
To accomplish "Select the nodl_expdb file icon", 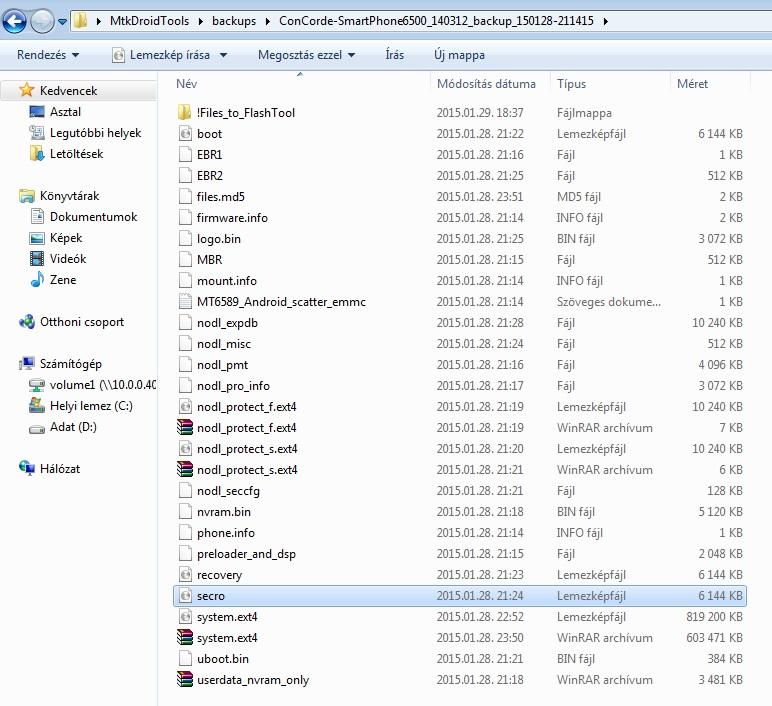I will pyautogui.click(x=185, y=322).
